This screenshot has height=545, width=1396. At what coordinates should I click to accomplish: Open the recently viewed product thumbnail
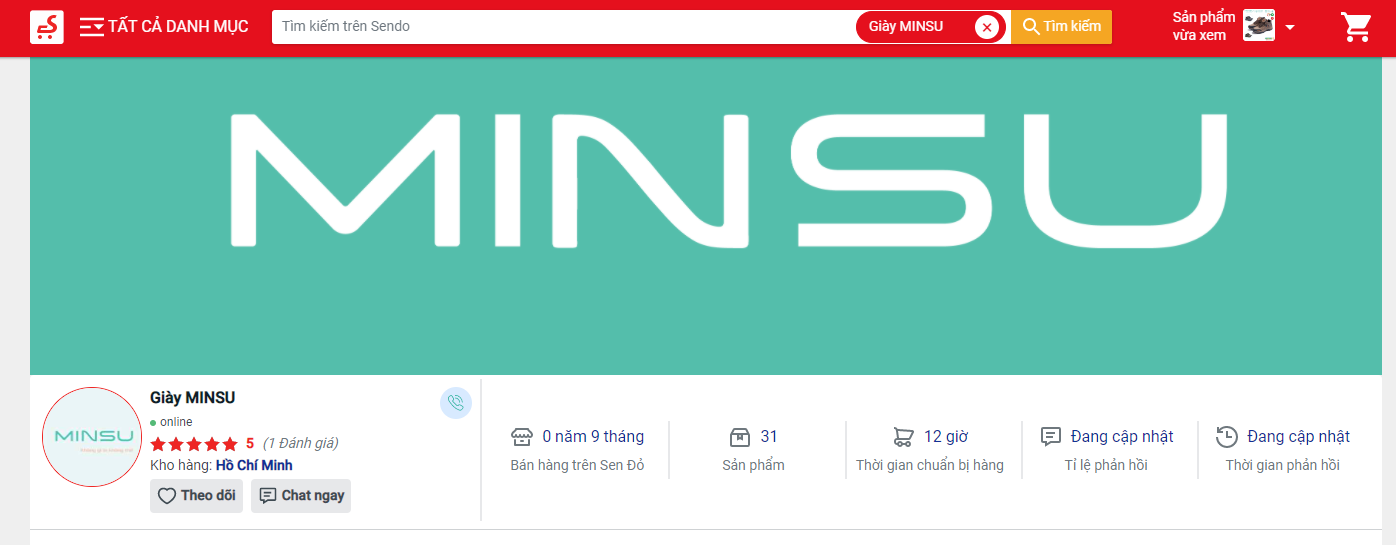point(1258,26)
